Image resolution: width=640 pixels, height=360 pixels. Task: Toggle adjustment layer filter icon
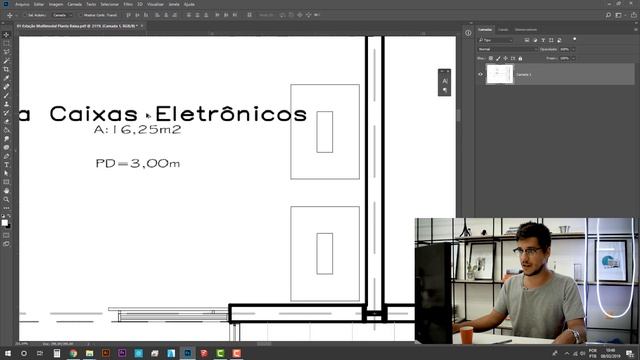tap(535, 40)
